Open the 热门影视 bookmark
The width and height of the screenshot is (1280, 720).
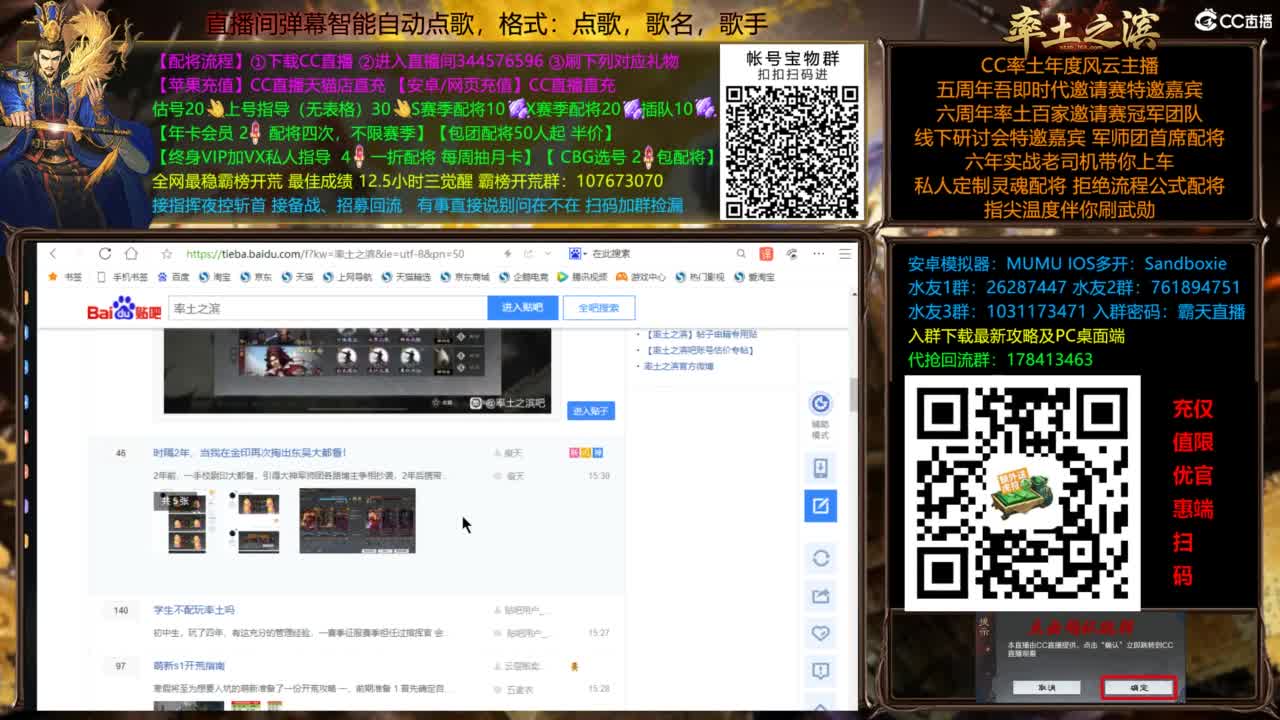coord(700,277)
